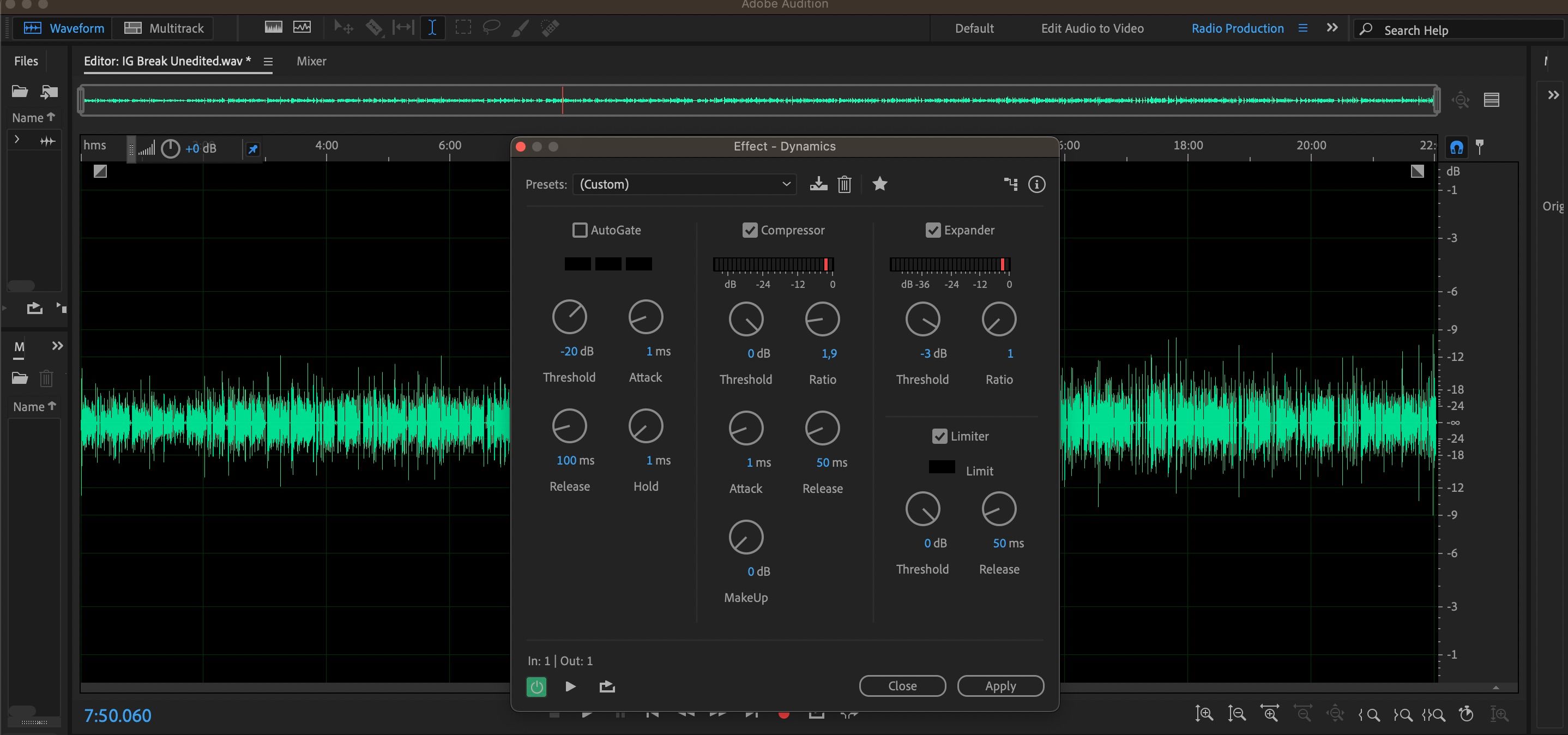The image size is (1568, 735).
Task: Click the Apply button
Action: (1000, 686)
